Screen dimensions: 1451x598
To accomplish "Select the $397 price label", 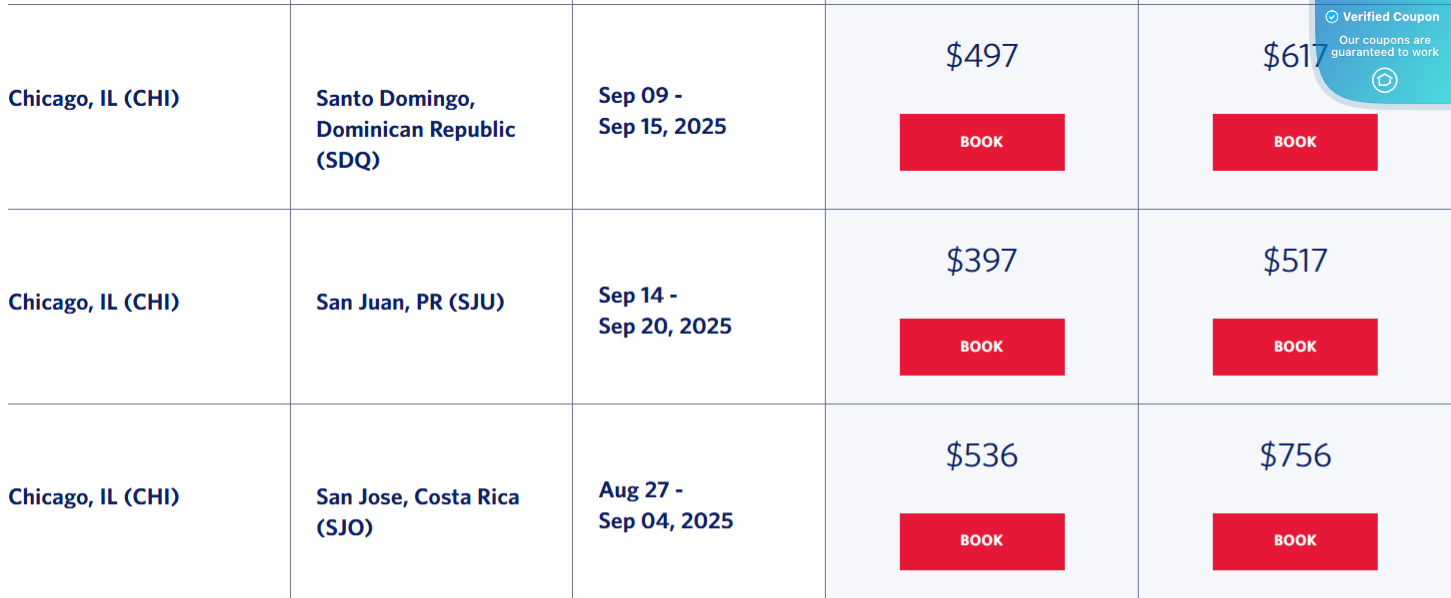I will click(981, 260).
